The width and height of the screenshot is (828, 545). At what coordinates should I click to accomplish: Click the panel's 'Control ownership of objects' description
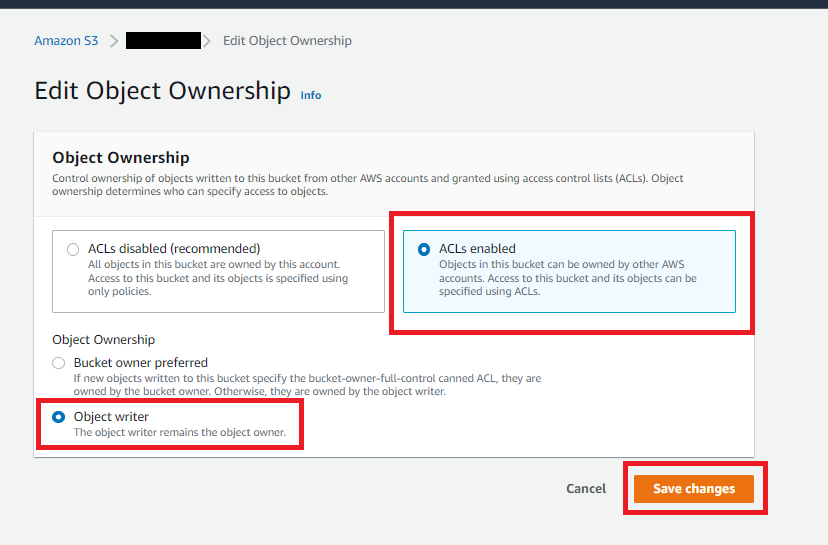[x=367, y=185]
